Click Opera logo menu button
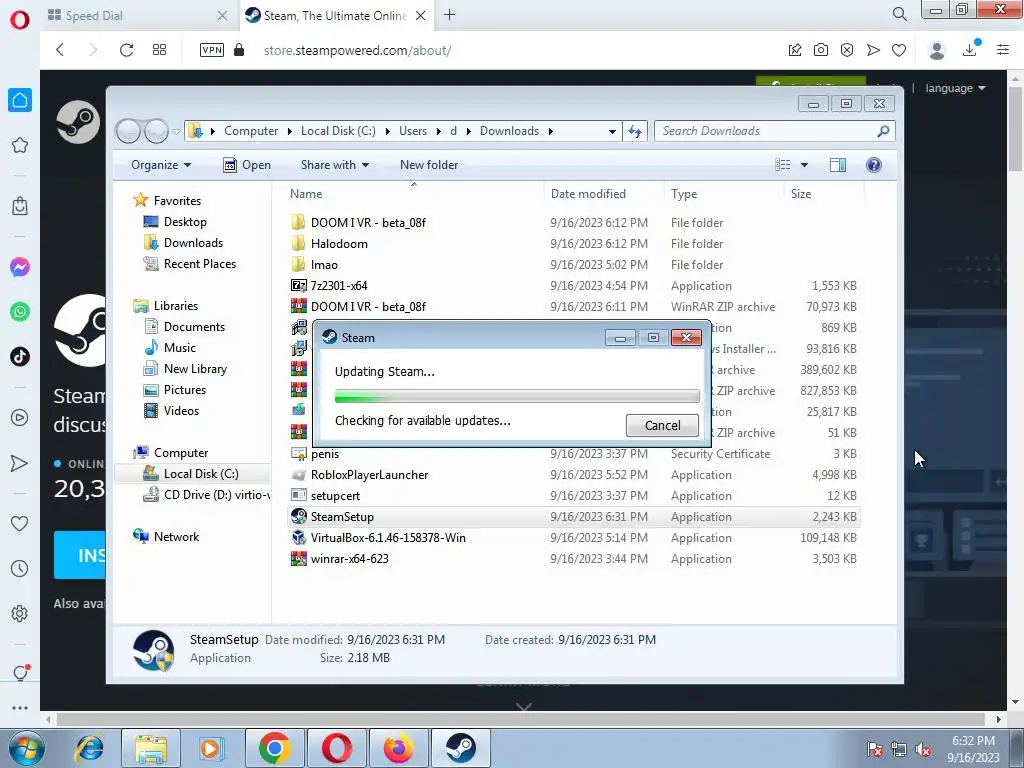 20,20
